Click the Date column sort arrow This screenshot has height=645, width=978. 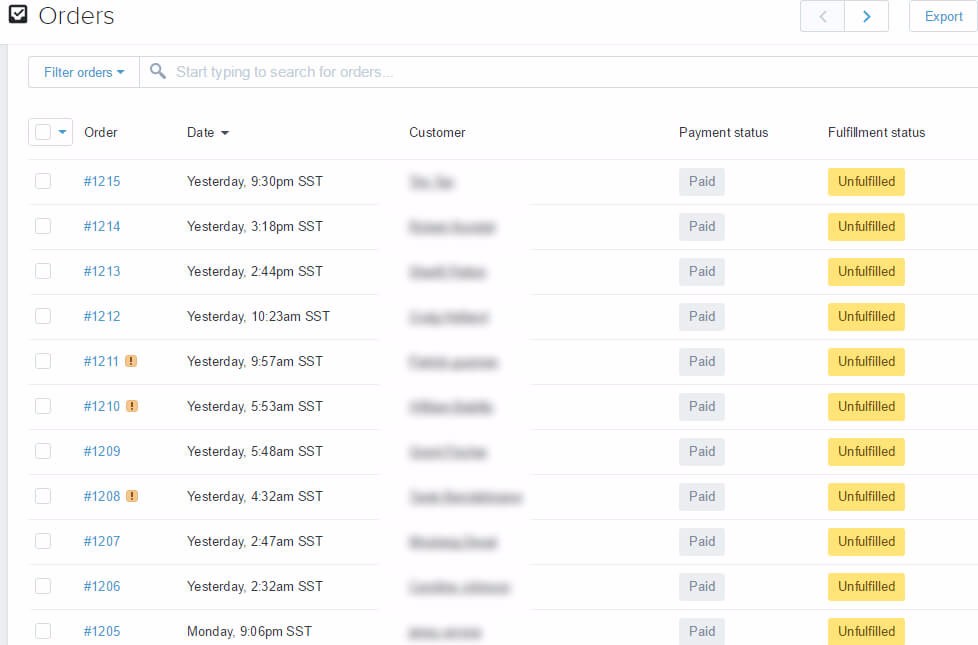[x=225, y=133]
